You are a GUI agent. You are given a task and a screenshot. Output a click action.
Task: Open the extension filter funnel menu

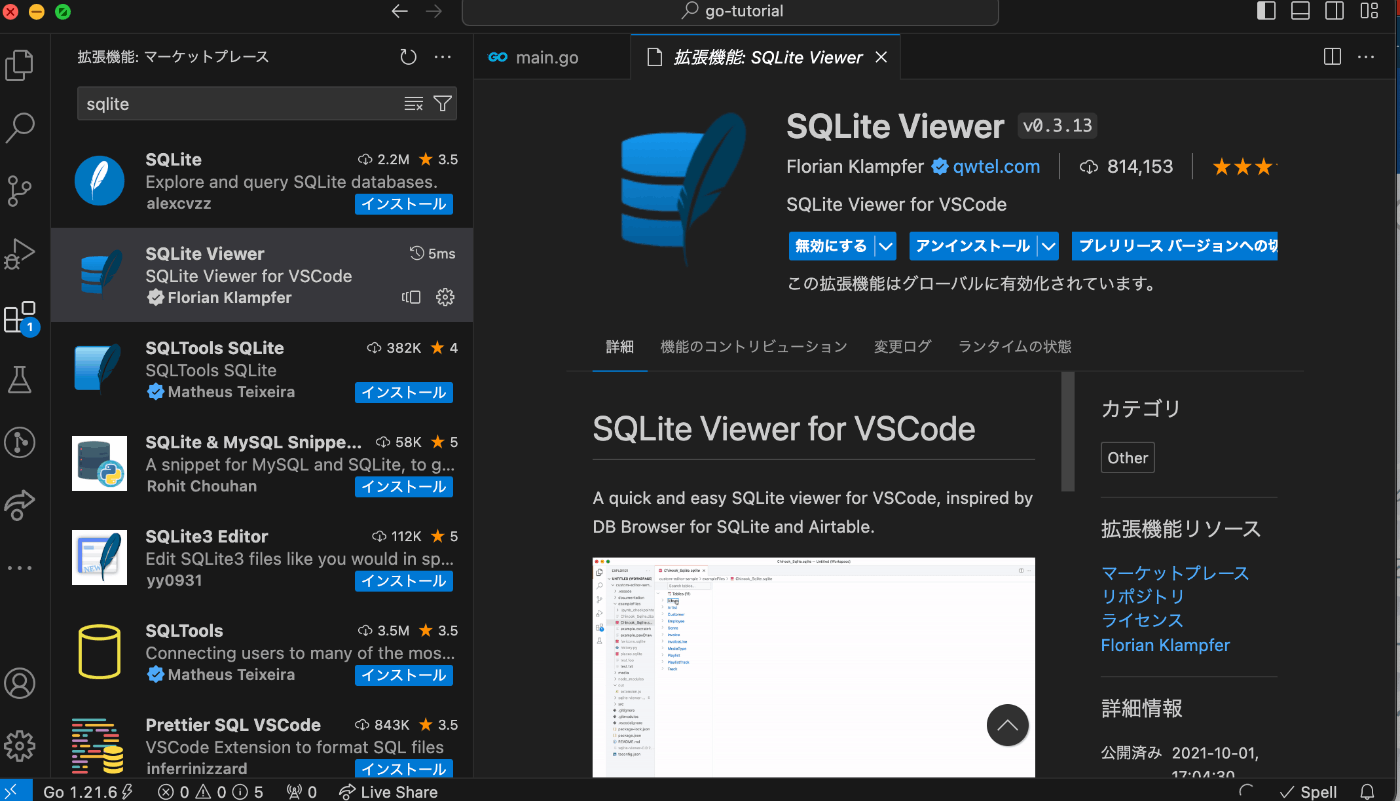point(443,104)
